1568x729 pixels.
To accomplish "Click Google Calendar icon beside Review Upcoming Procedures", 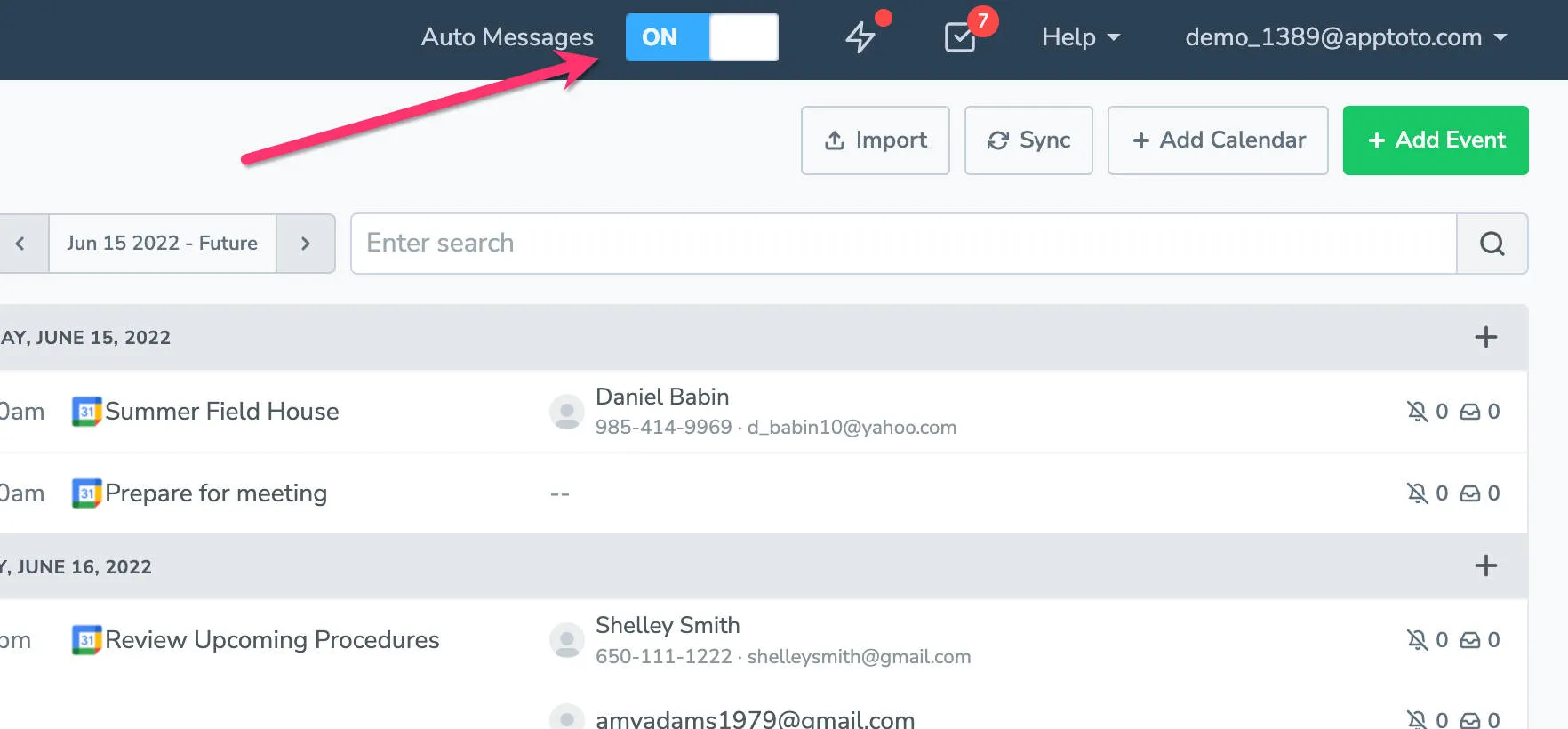I will coord(86,640).
